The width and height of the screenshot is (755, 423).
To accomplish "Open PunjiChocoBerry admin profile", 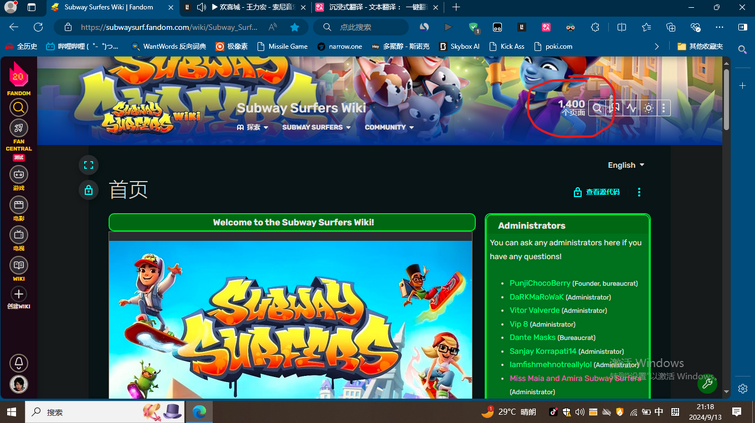I will (540, 283).
